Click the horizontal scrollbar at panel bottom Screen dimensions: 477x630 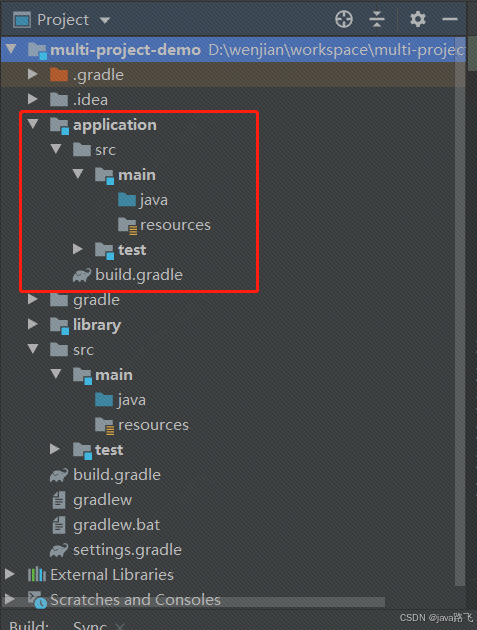194,602
